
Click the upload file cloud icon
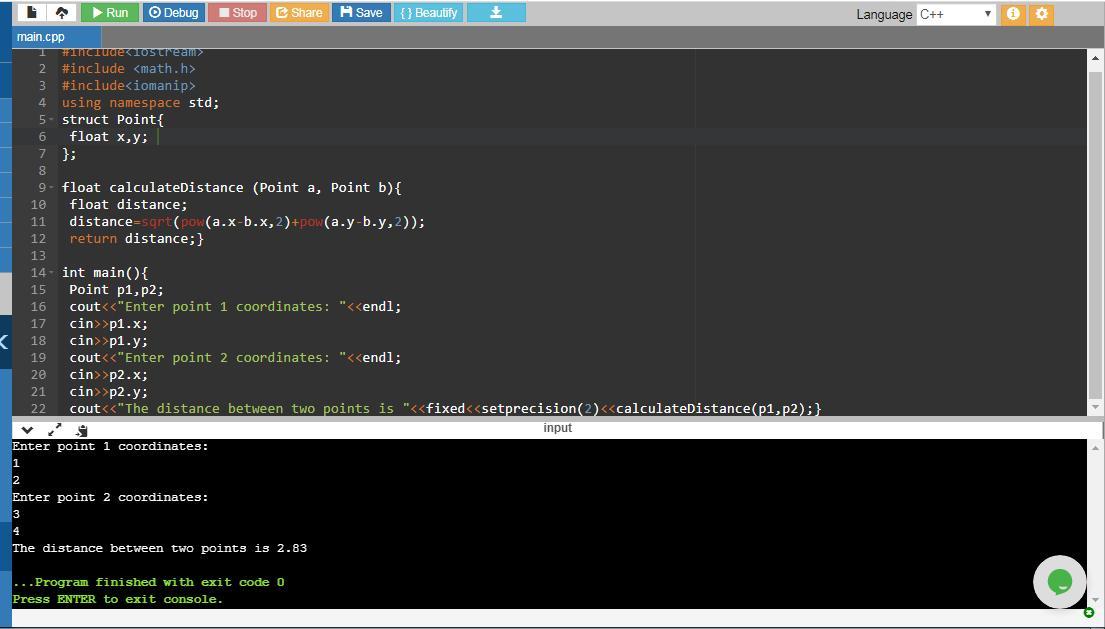click(x=62, y=13)
